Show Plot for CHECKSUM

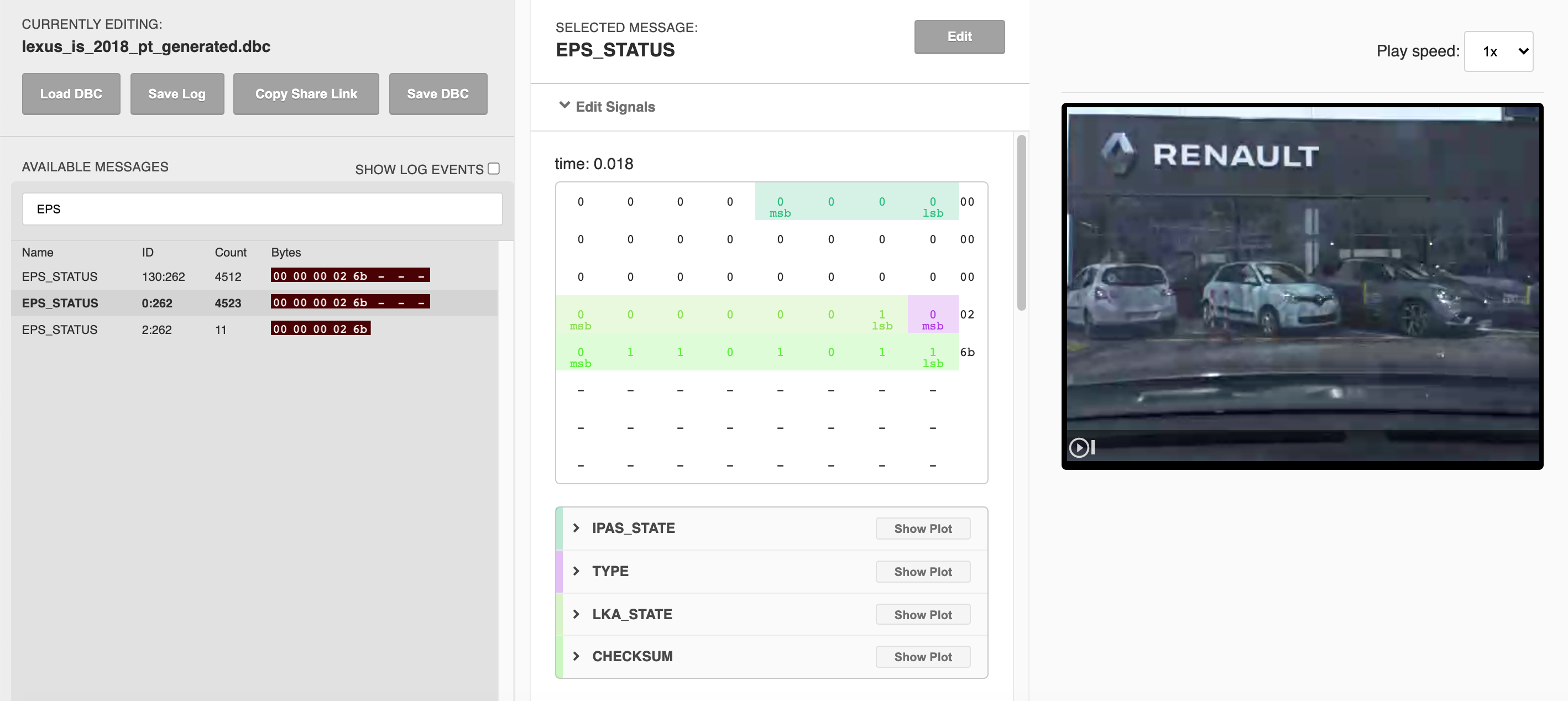click(x=923, y=657)
